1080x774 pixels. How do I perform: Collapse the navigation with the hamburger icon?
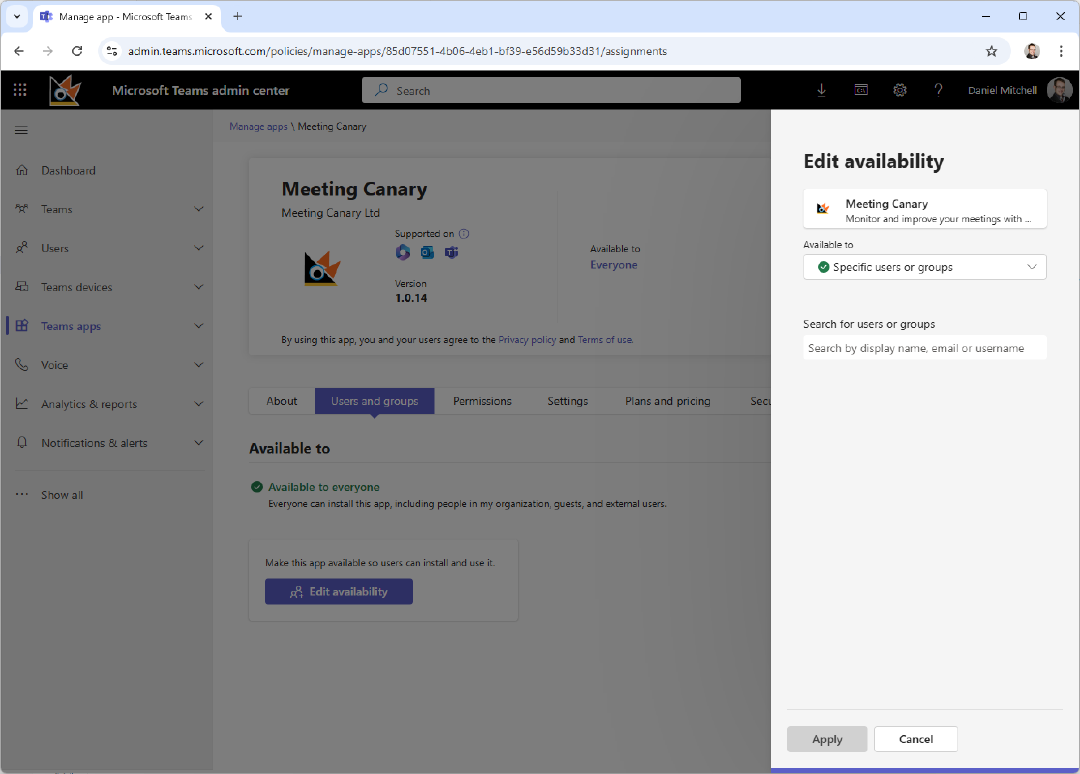(x=21, y=129)
